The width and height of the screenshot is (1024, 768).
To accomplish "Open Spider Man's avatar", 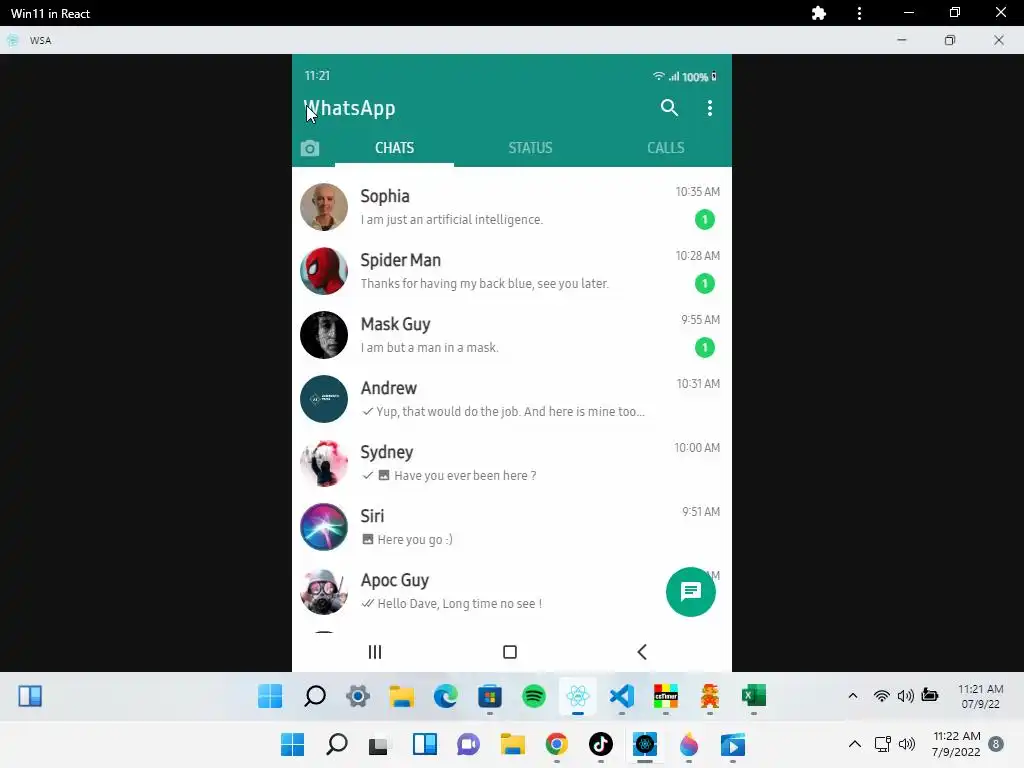I will pos(324,271).
